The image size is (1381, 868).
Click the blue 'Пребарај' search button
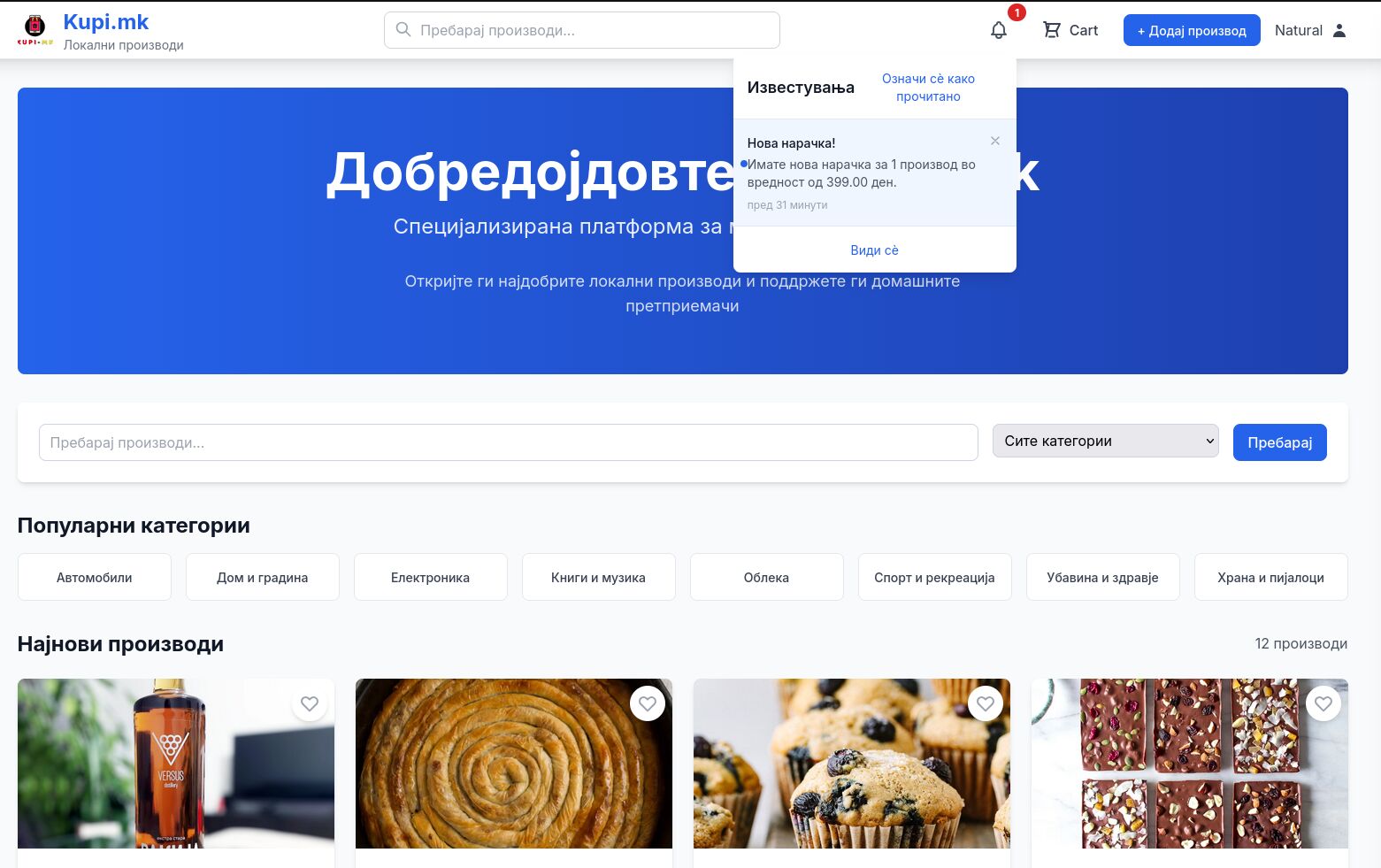(x=1279, y=442)
